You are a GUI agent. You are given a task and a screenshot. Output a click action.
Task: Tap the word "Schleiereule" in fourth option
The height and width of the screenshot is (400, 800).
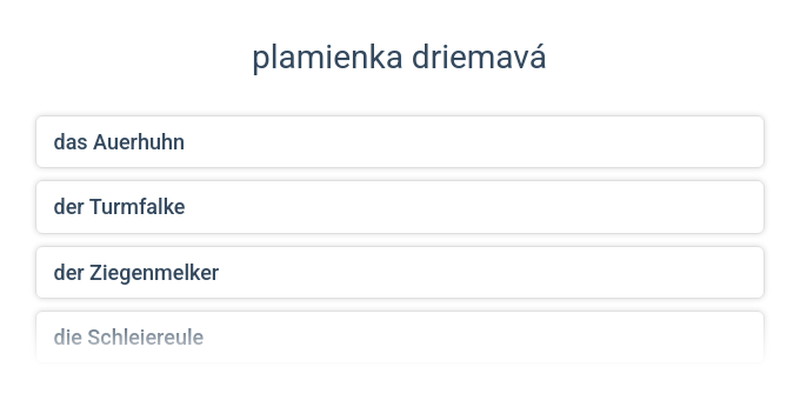click(x=145, y=338)
